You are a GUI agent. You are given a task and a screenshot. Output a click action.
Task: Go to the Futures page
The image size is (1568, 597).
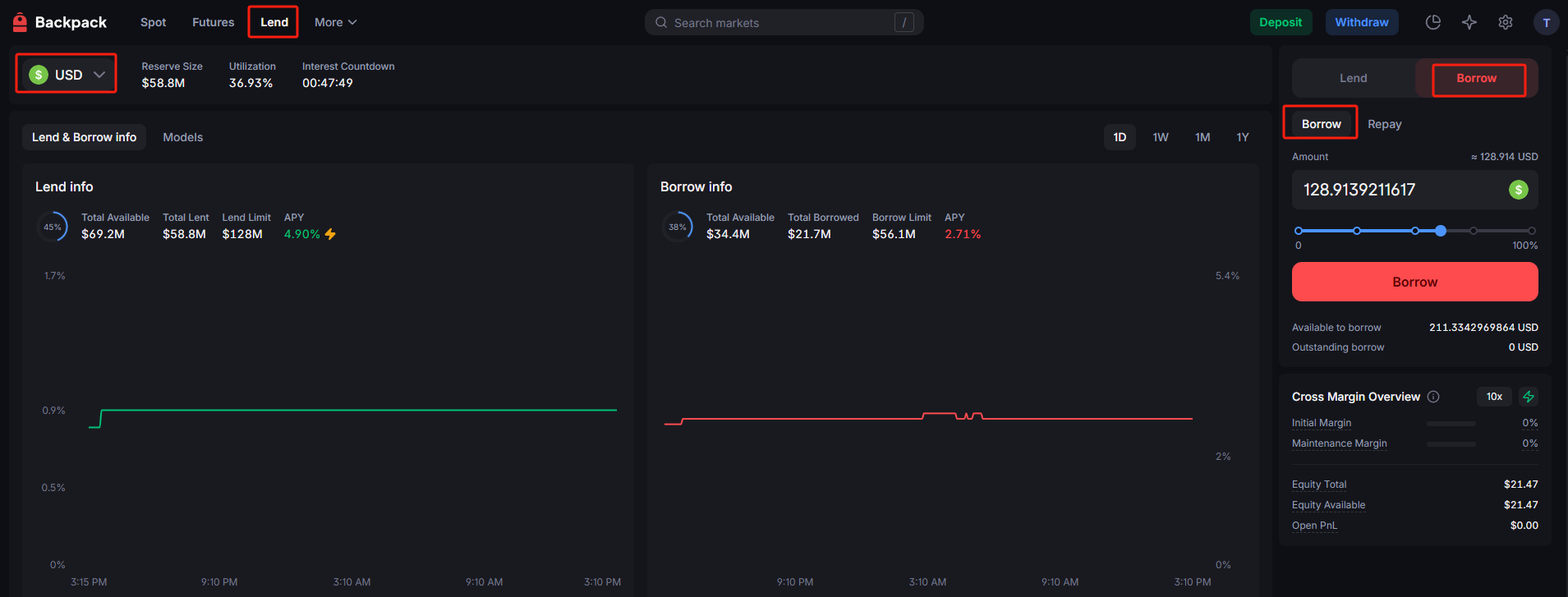click(213, 22)
